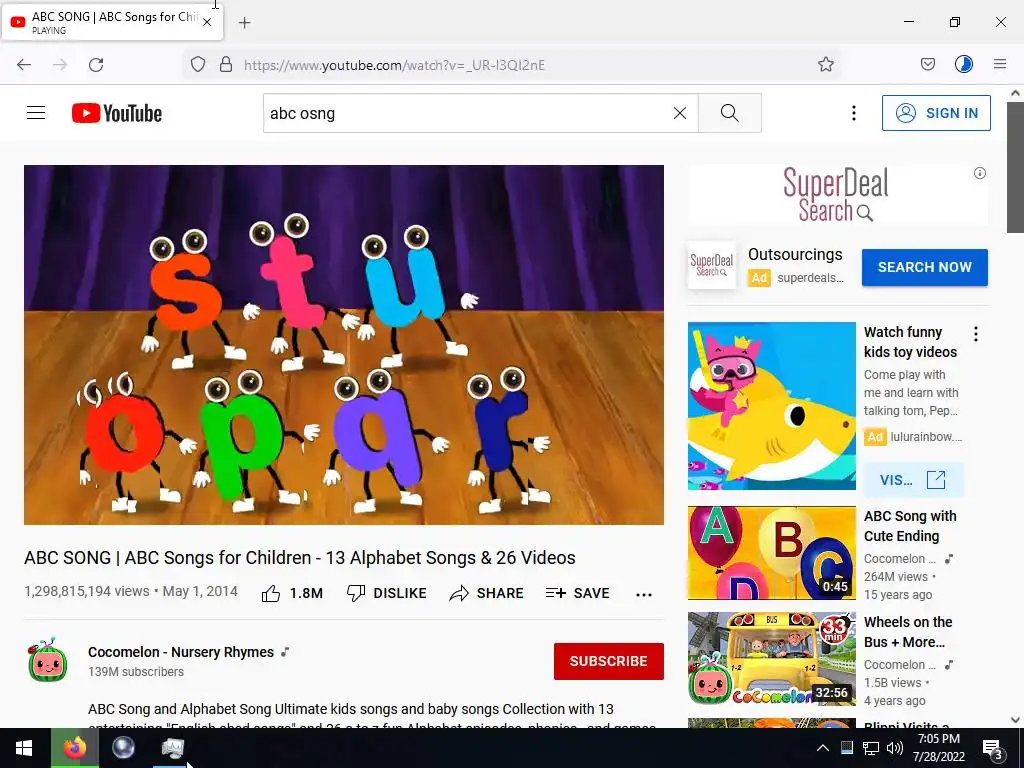
Task: Open options menu for funny kids toy ad
Action: 976,334
